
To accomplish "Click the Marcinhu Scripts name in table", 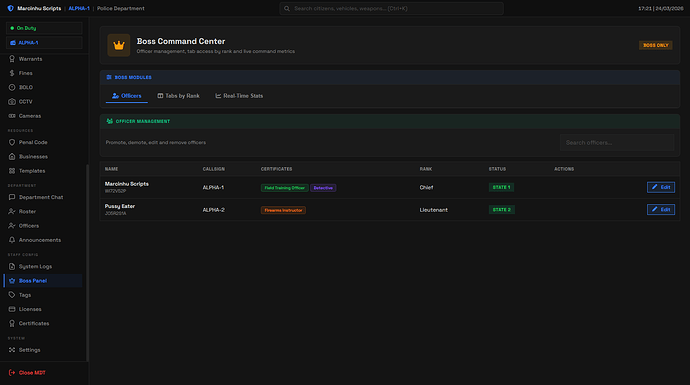I will 127,184.
